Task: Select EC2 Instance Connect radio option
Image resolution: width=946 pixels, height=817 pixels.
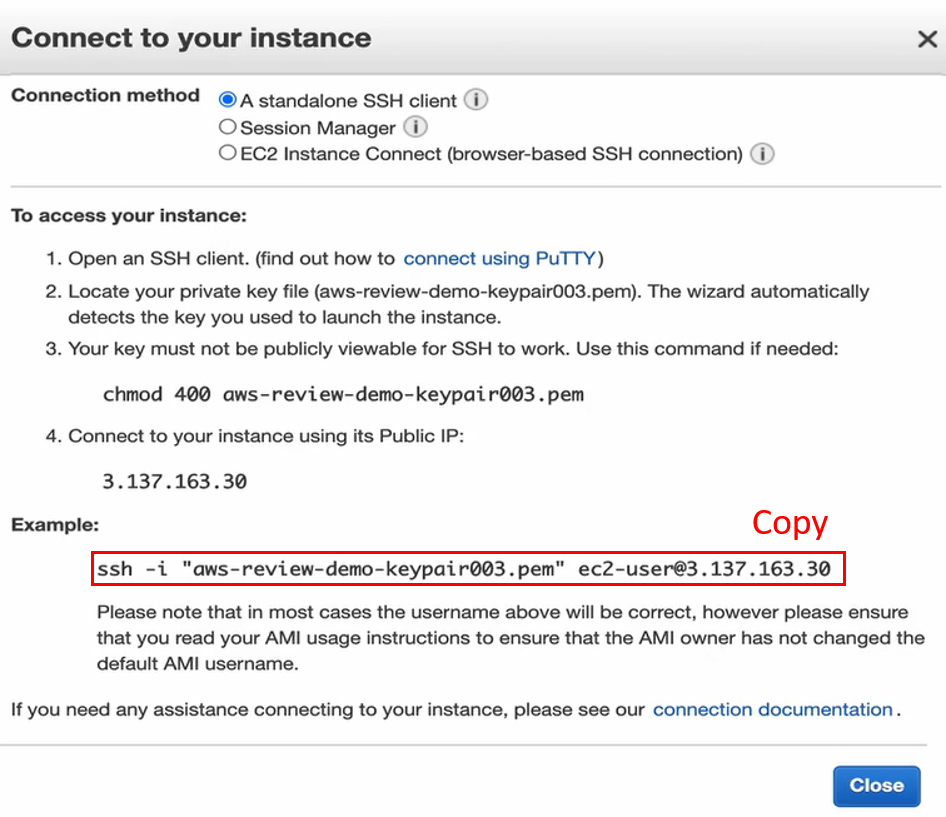Action: (x=228, y=154)
